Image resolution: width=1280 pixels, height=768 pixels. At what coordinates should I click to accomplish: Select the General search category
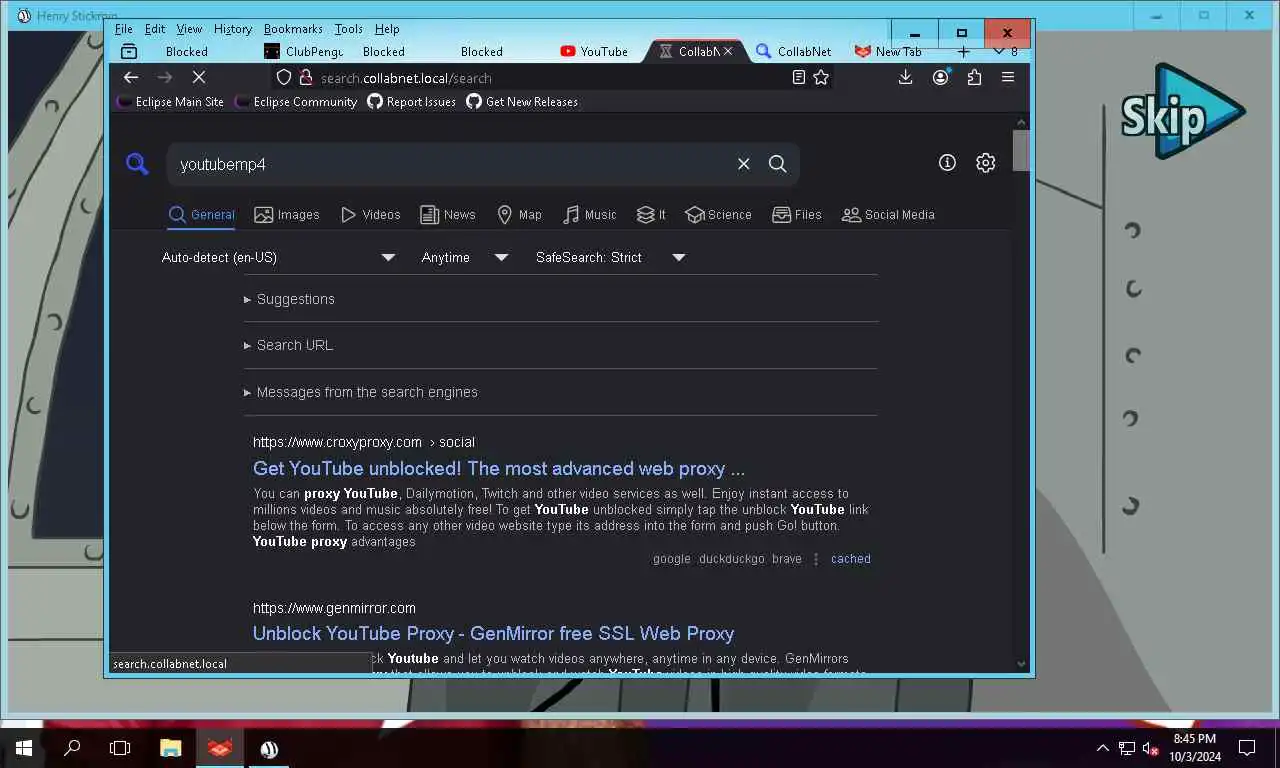[x=202, y=214]
